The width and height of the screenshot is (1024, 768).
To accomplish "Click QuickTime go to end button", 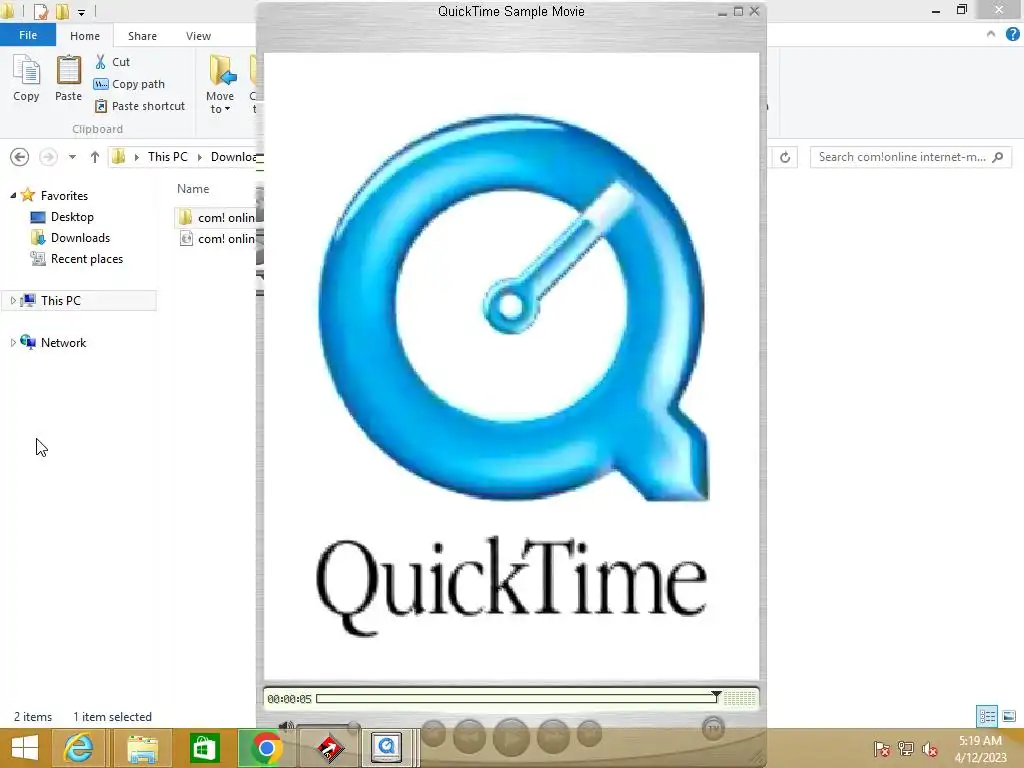I will 589,733.
